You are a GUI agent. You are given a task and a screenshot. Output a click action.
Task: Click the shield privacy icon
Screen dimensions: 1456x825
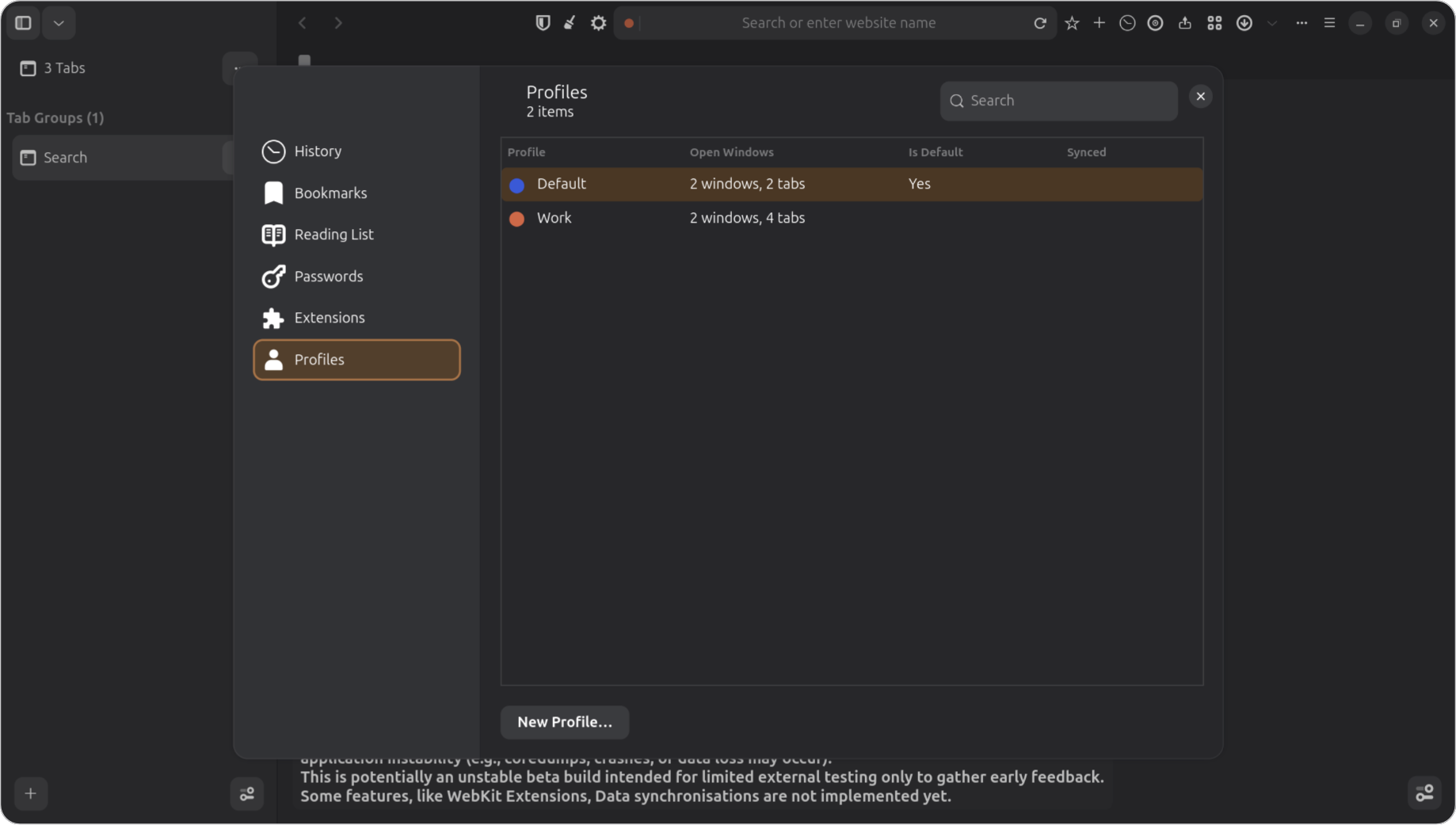tap(543, 23)
